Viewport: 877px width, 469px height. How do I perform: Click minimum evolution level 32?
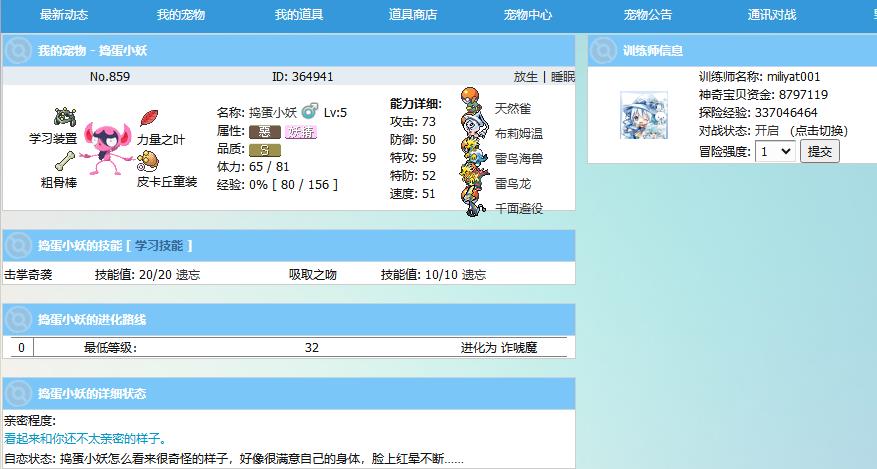312,348
